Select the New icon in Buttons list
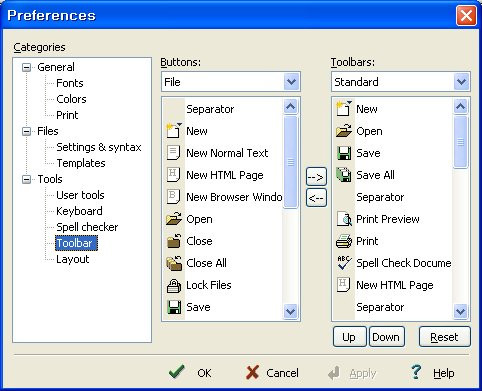 [174, 131]
